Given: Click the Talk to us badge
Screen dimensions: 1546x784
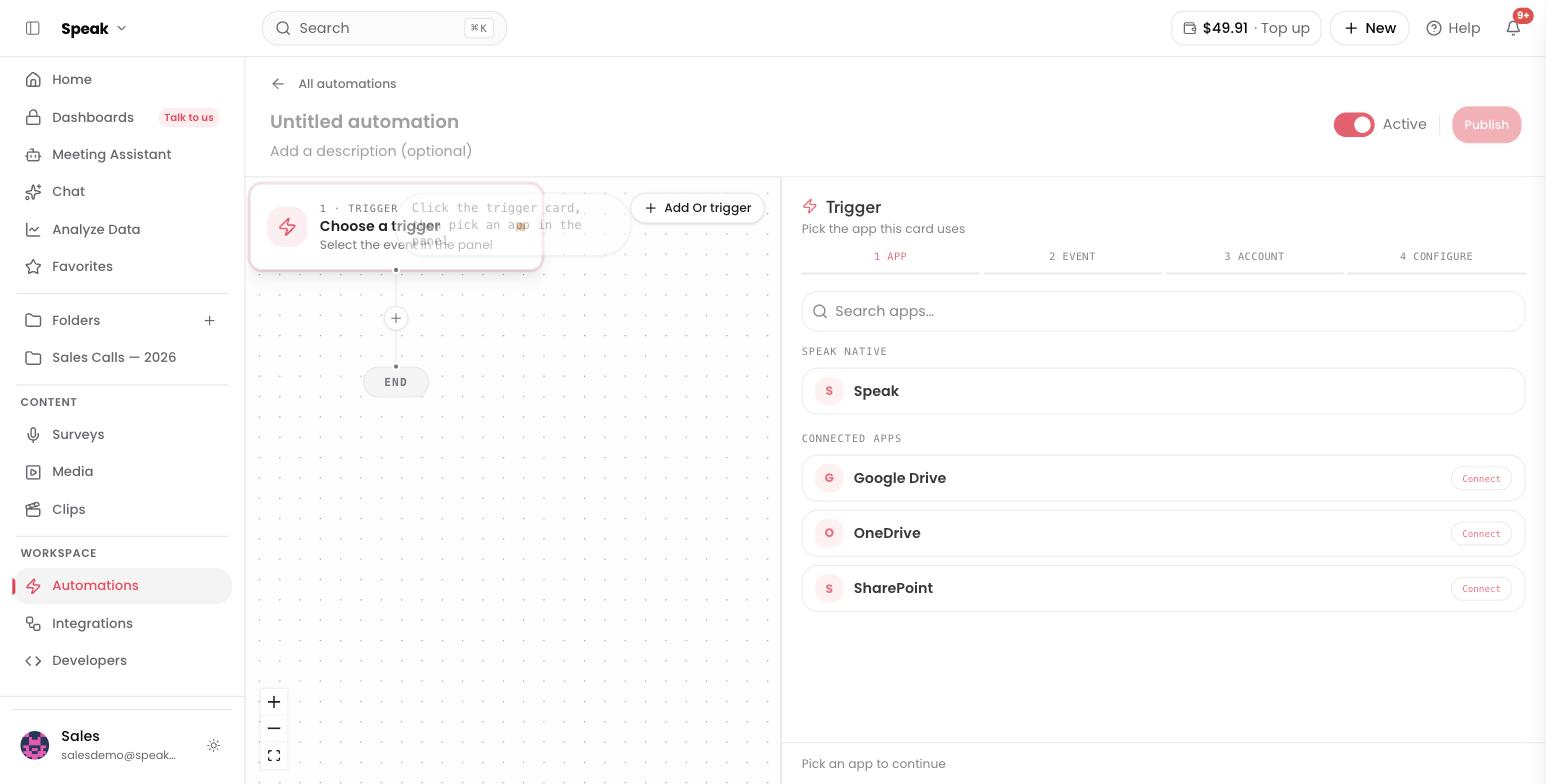Looking at the screenshot, I should [188, 117].
